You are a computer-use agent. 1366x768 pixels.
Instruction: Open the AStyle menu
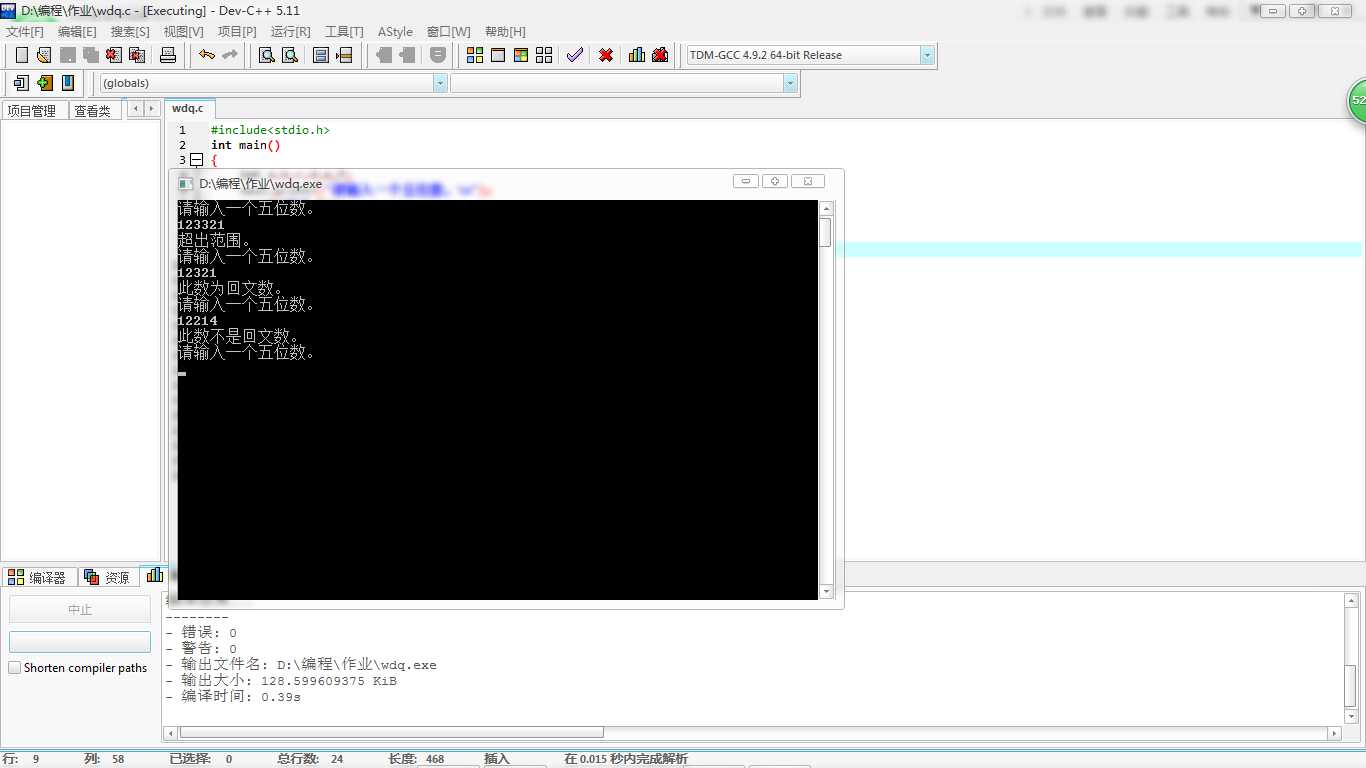395,32
